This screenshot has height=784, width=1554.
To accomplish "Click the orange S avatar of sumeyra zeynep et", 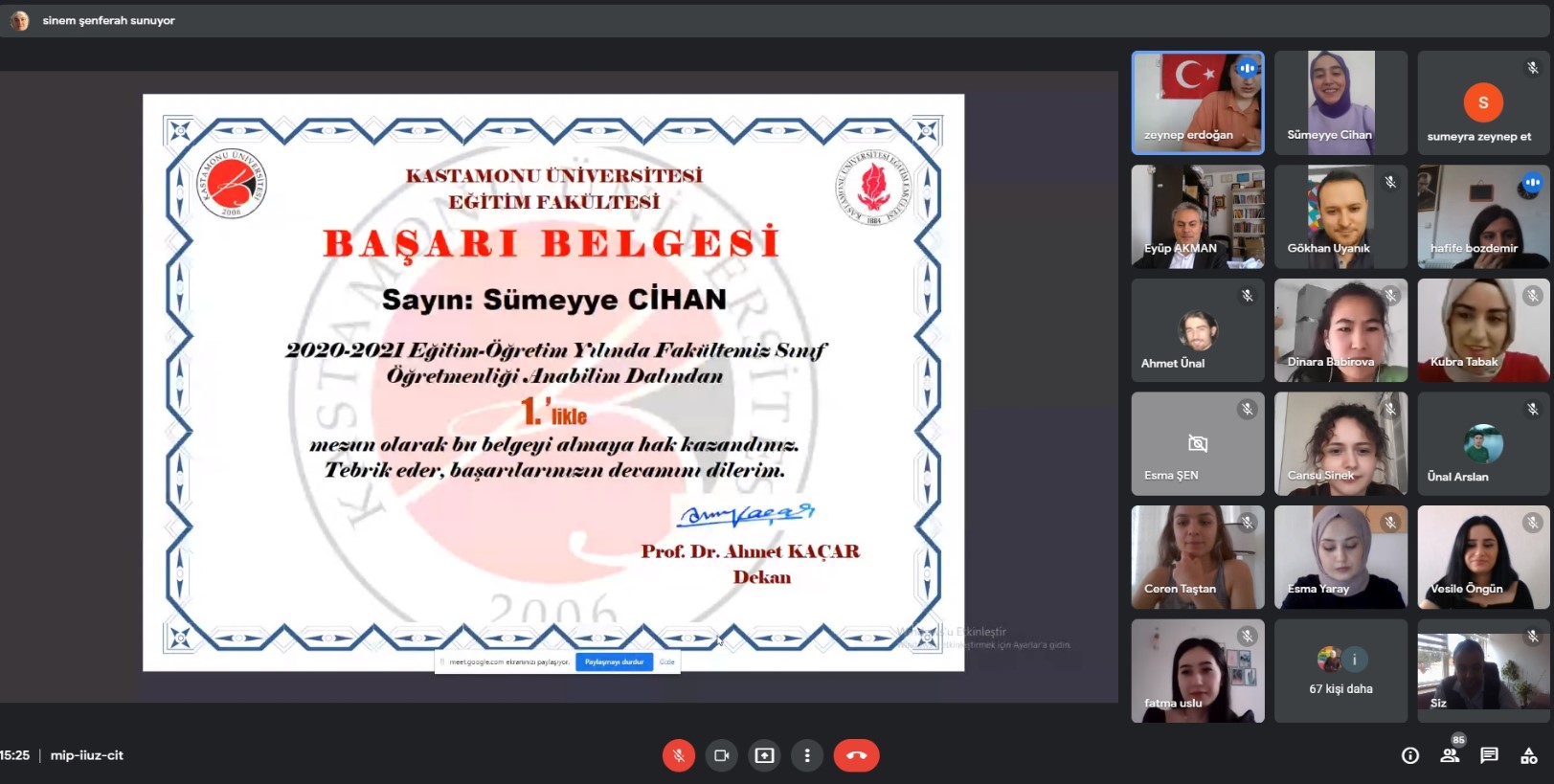I will 1483,102.
